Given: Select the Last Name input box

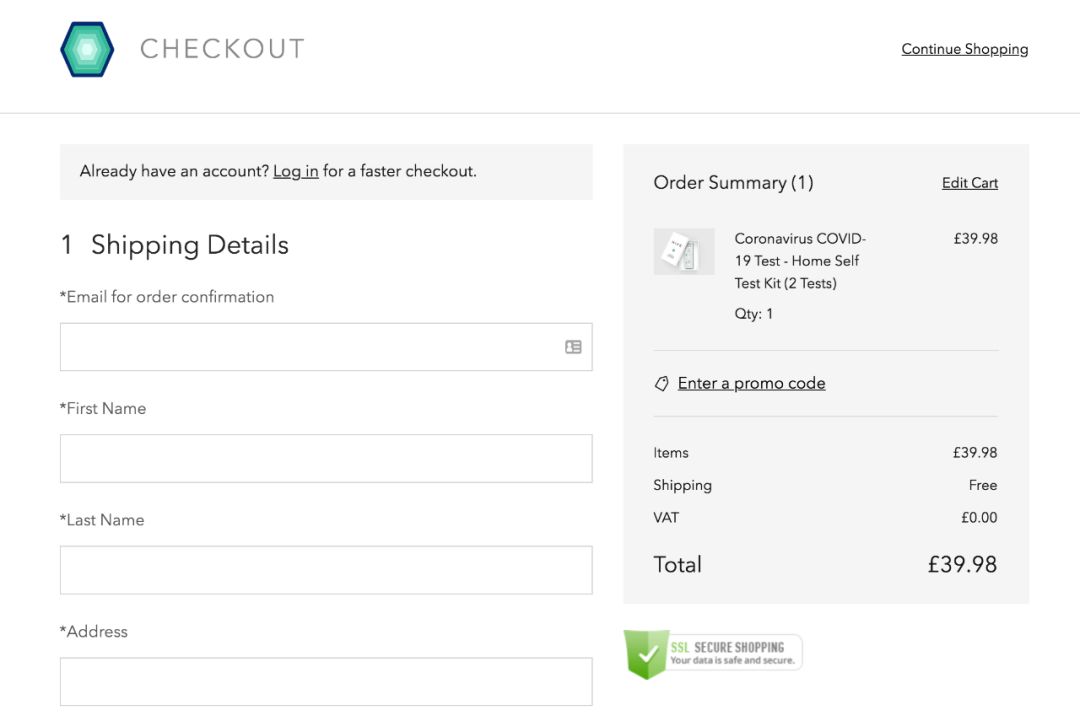Looking at the screenshot, I should [x=326, y=570].
